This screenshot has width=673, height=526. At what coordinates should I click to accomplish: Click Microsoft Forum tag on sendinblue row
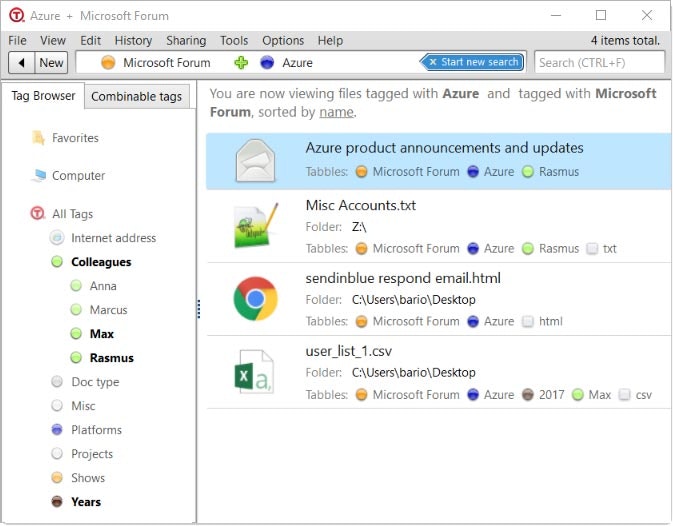tap(408, 321)
